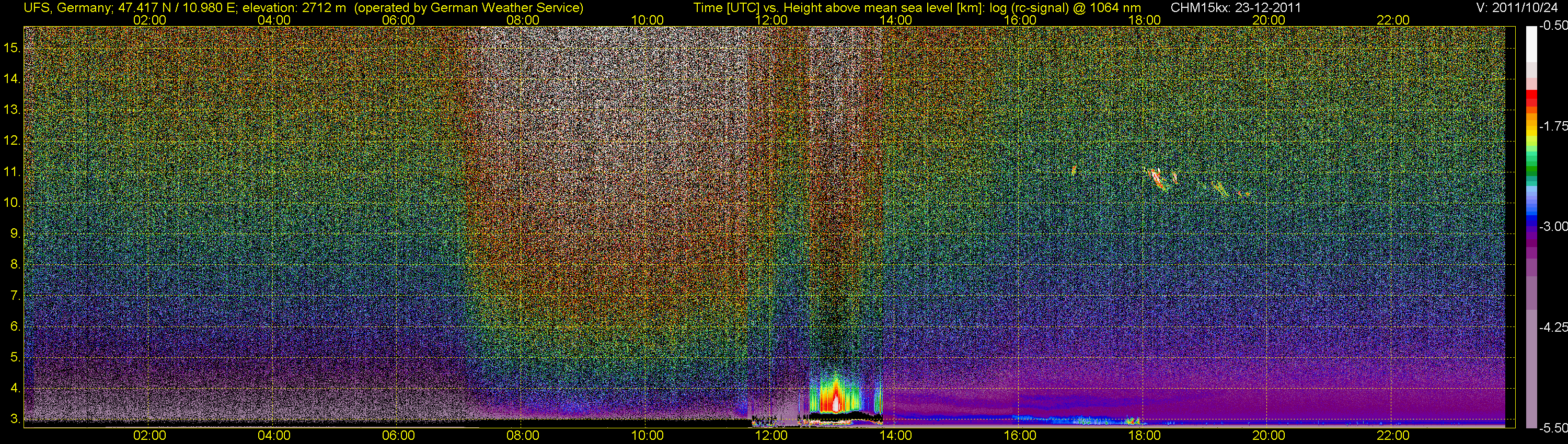
Task: Click the top time axis label 18:00
Action: tap(1144, 20)
